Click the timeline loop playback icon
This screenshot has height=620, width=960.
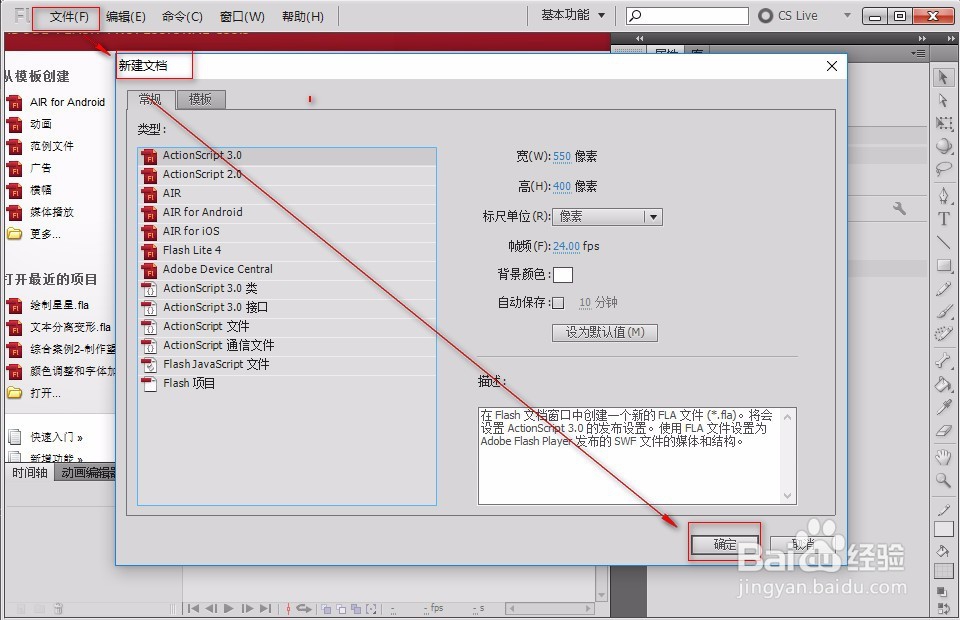click(x=304, y=608)
